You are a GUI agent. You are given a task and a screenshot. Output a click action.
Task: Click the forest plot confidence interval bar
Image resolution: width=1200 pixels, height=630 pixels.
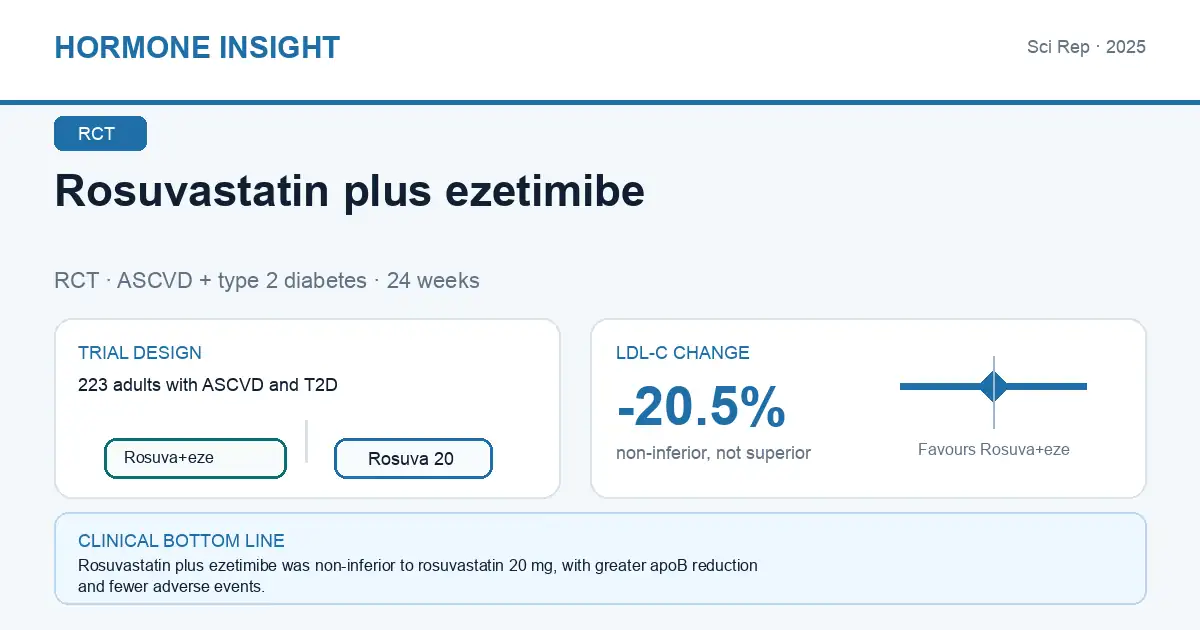(x=993, y=386)
